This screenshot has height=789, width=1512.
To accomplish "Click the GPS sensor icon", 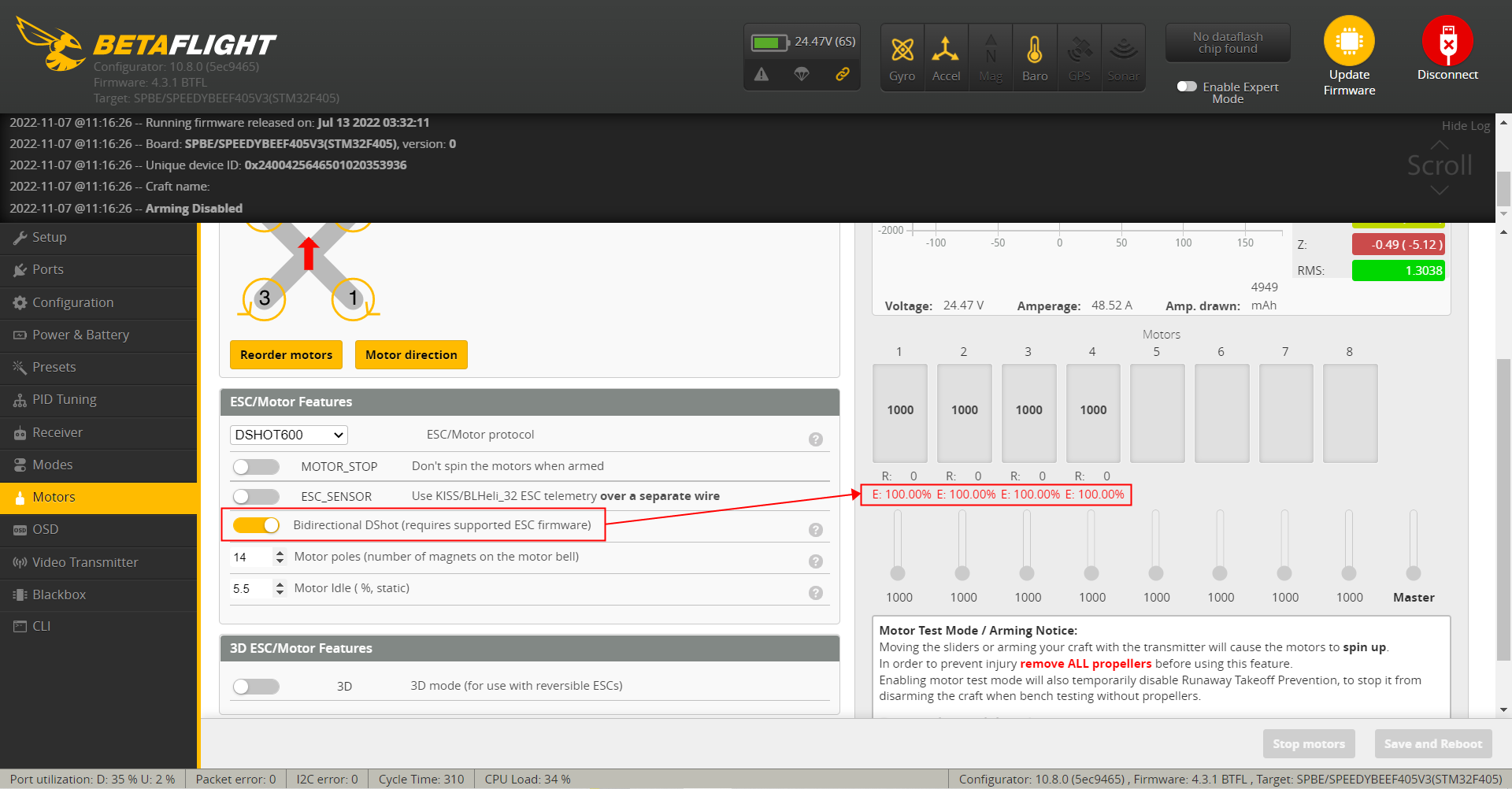I will [x=1080, y=57].
